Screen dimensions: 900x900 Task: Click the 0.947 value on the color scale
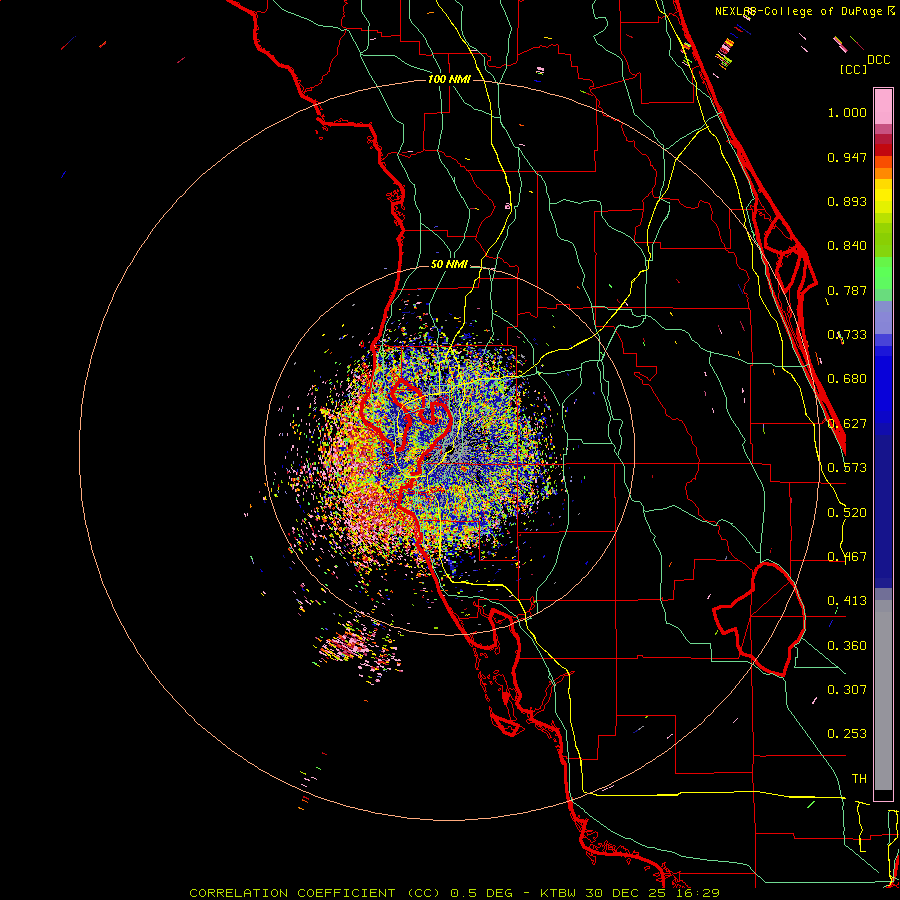click(x=847, y=157)
